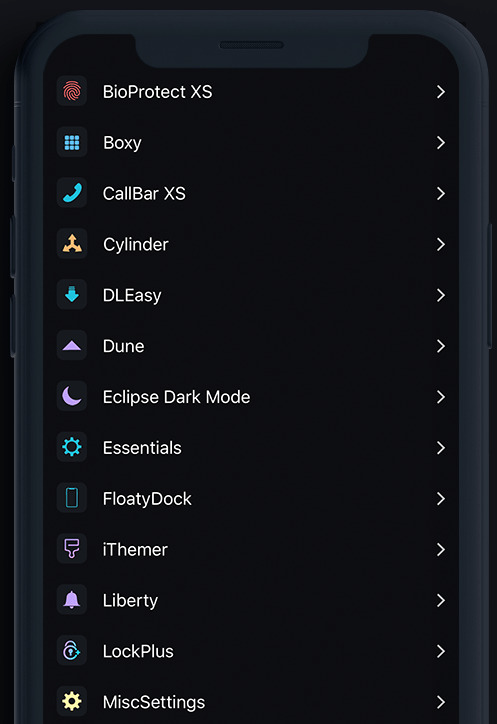Screen dimensions: 497x724
Task: Tap the Cylinder orange arrows icon
Action: pos(72,244)
